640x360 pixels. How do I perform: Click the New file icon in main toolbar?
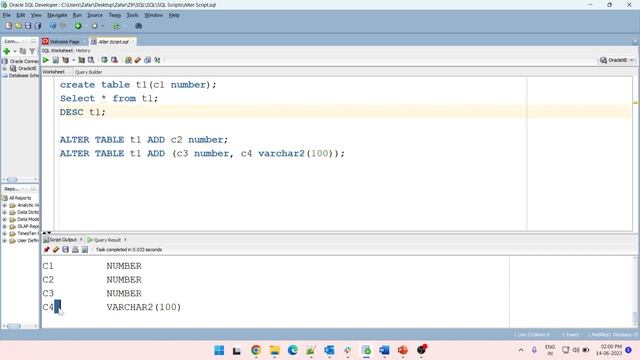click(9, 26)
